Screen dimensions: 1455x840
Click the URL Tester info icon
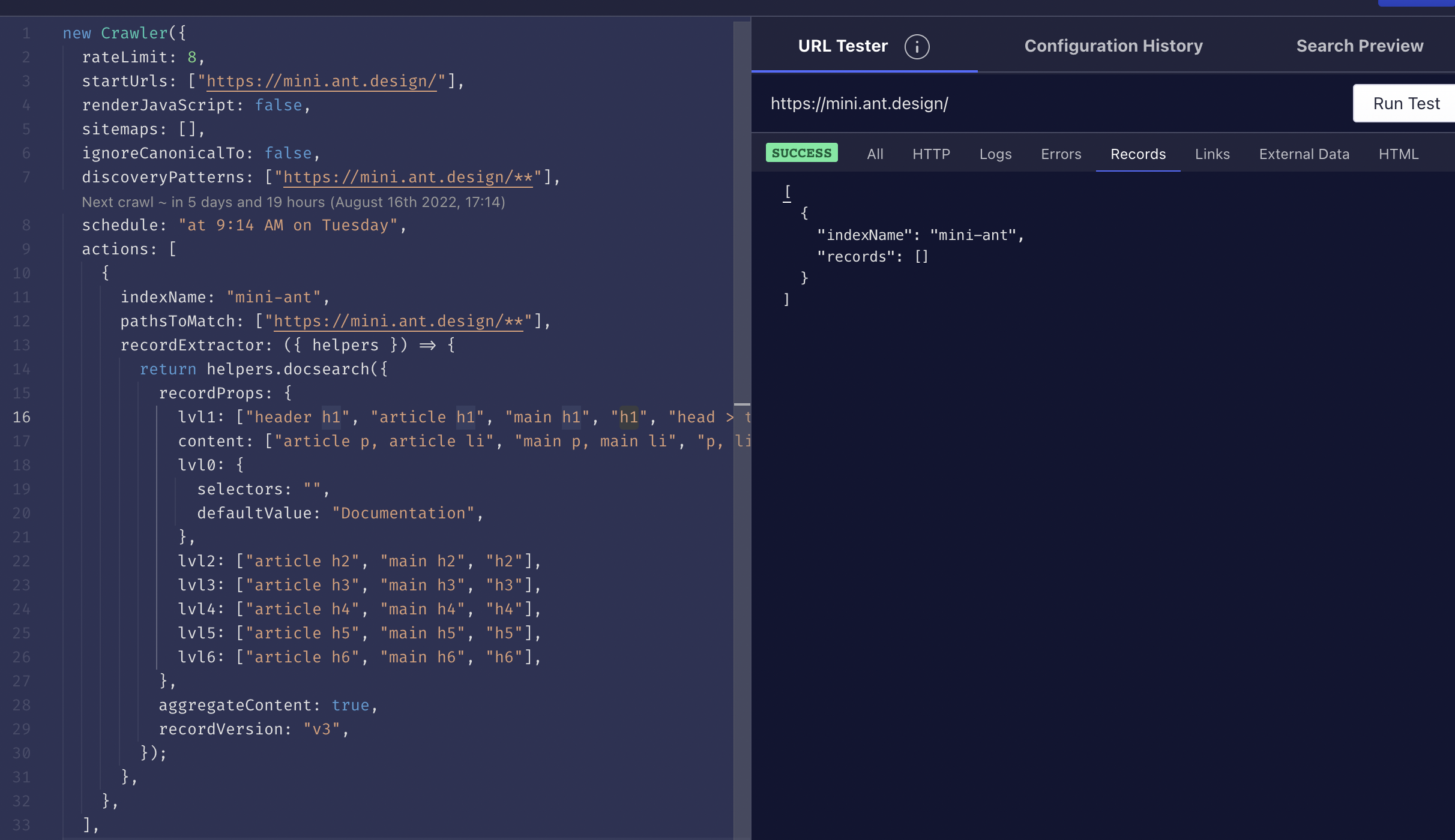tap(917, 46)
